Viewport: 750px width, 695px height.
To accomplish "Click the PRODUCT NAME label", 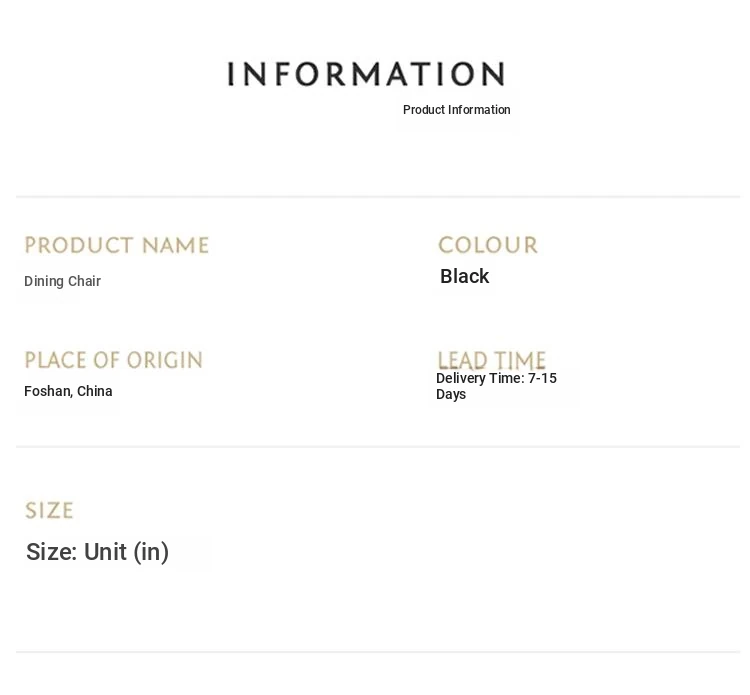I will point(117,245).
